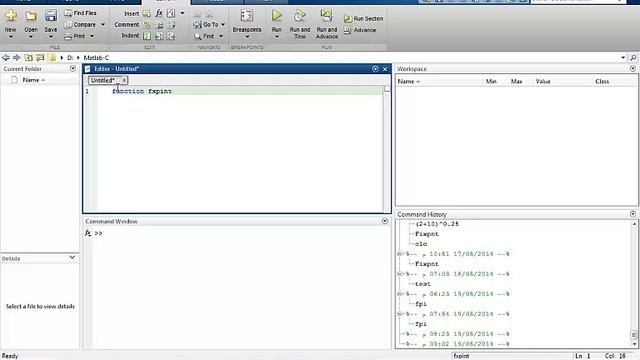The width and height of the screenshot is (640, 360).
Task: Click the Print button
Action: tap(75, 36)
